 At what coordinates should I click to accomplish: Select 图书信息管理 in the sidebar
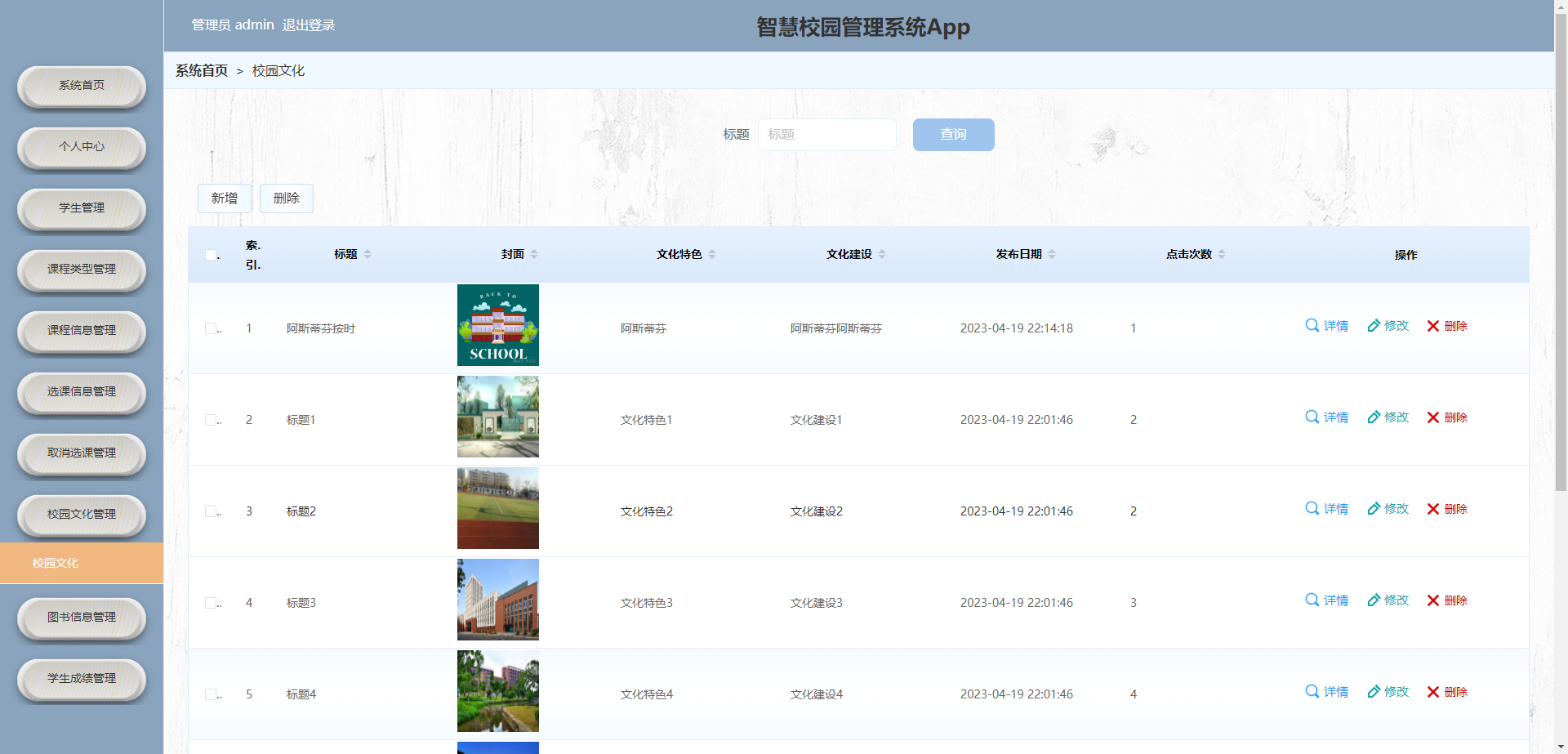(81, 618)
